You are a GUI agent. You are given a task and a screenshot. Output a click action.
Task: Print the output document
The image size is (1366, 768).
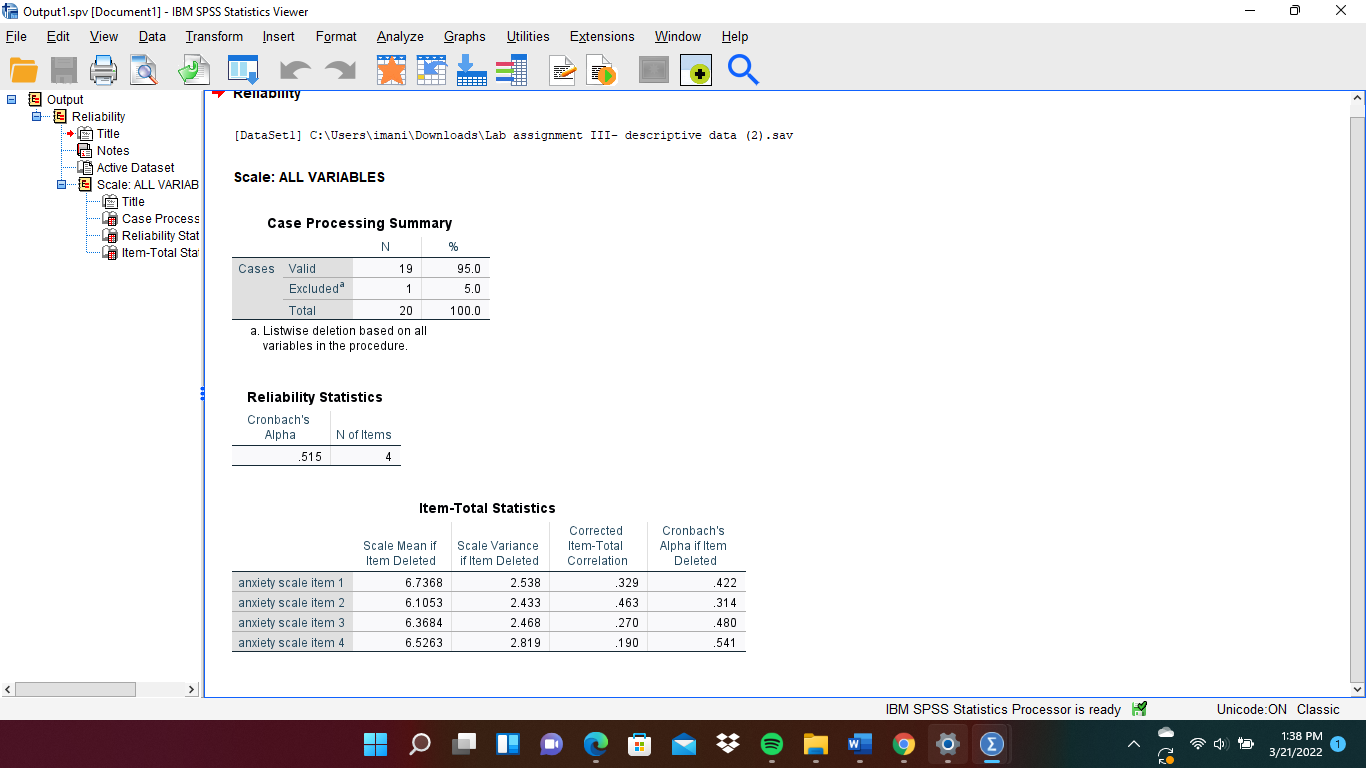click(103, 71)
